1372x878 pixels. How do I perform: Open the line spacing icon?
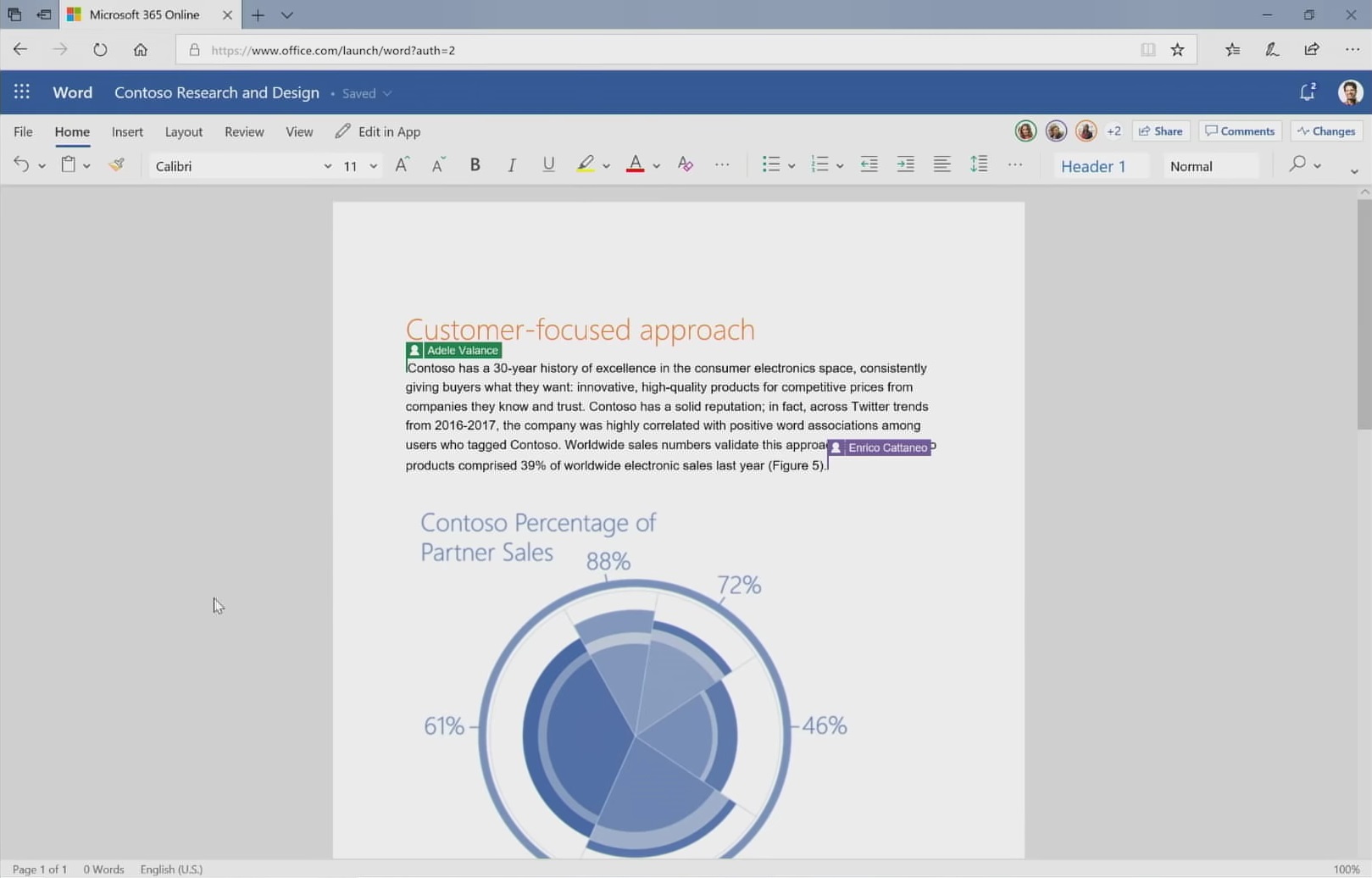click(979, 165)
